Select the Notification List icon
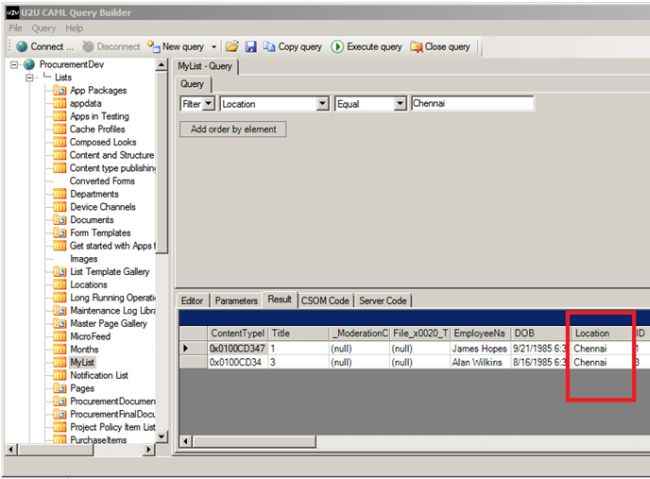 pyautogui.click(x=60, y=375)
